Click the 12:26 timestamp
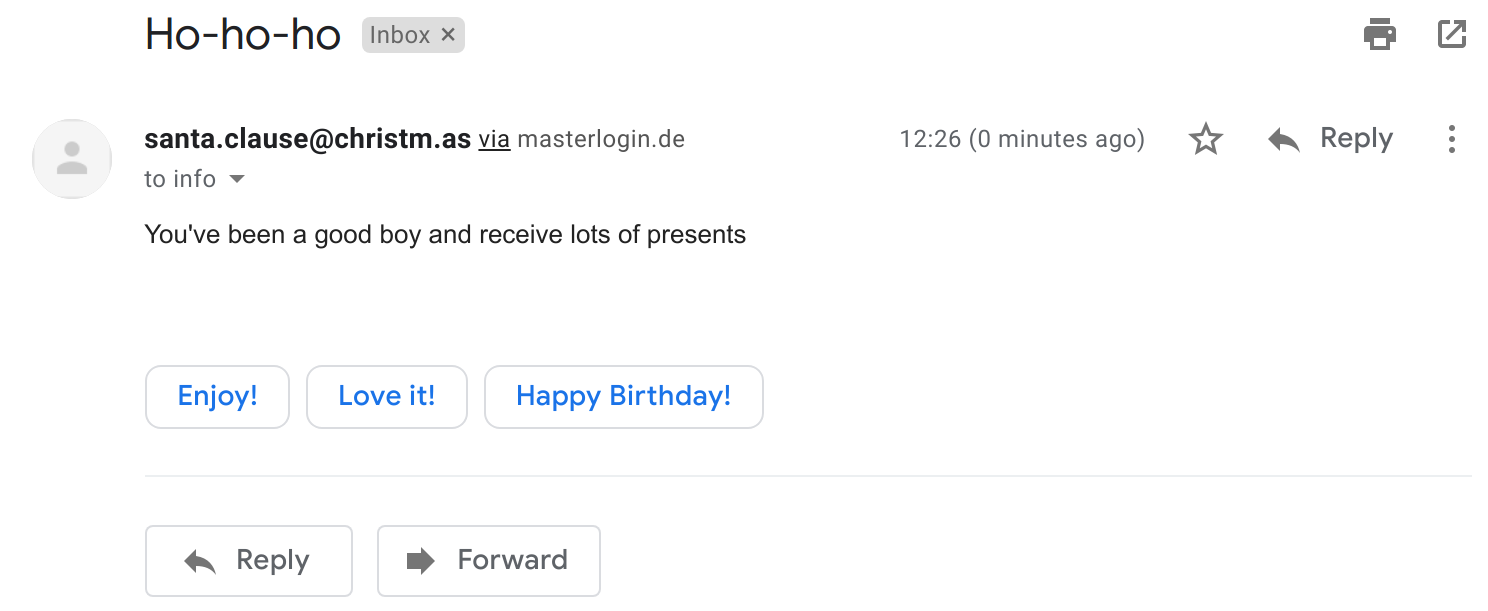 coord(1022,139)
